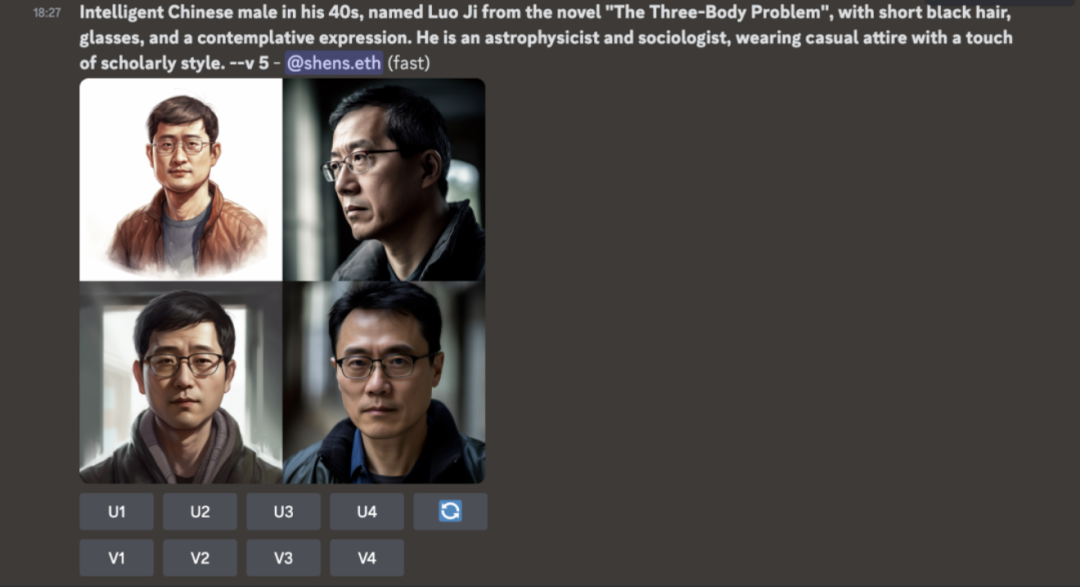Choose U4 upscale button
This screenshot has width=1080, height=587.
point(366,511)
